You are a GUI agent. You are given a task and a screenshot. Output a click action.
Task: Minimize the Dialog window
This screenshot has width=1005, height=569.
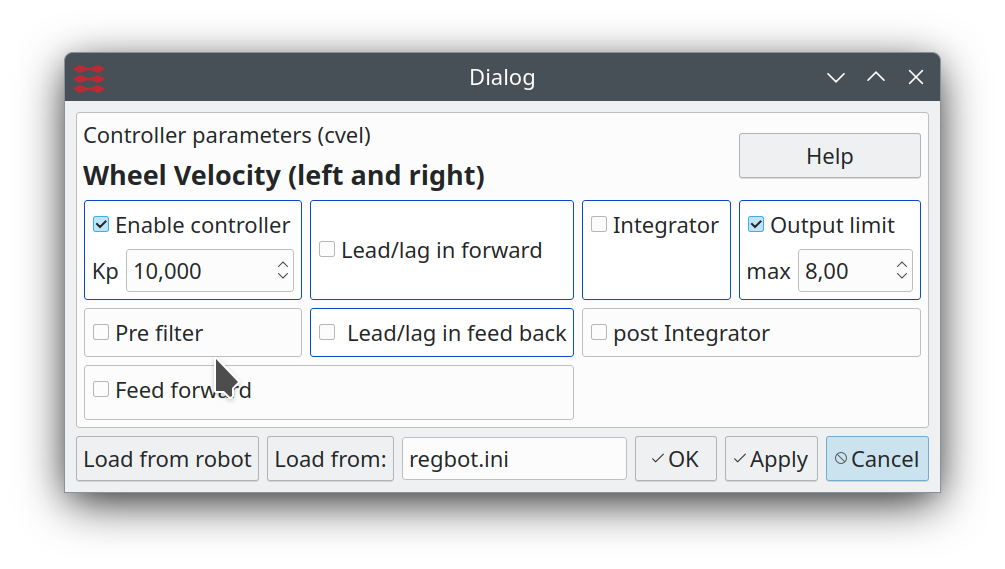tap(836, 78)
